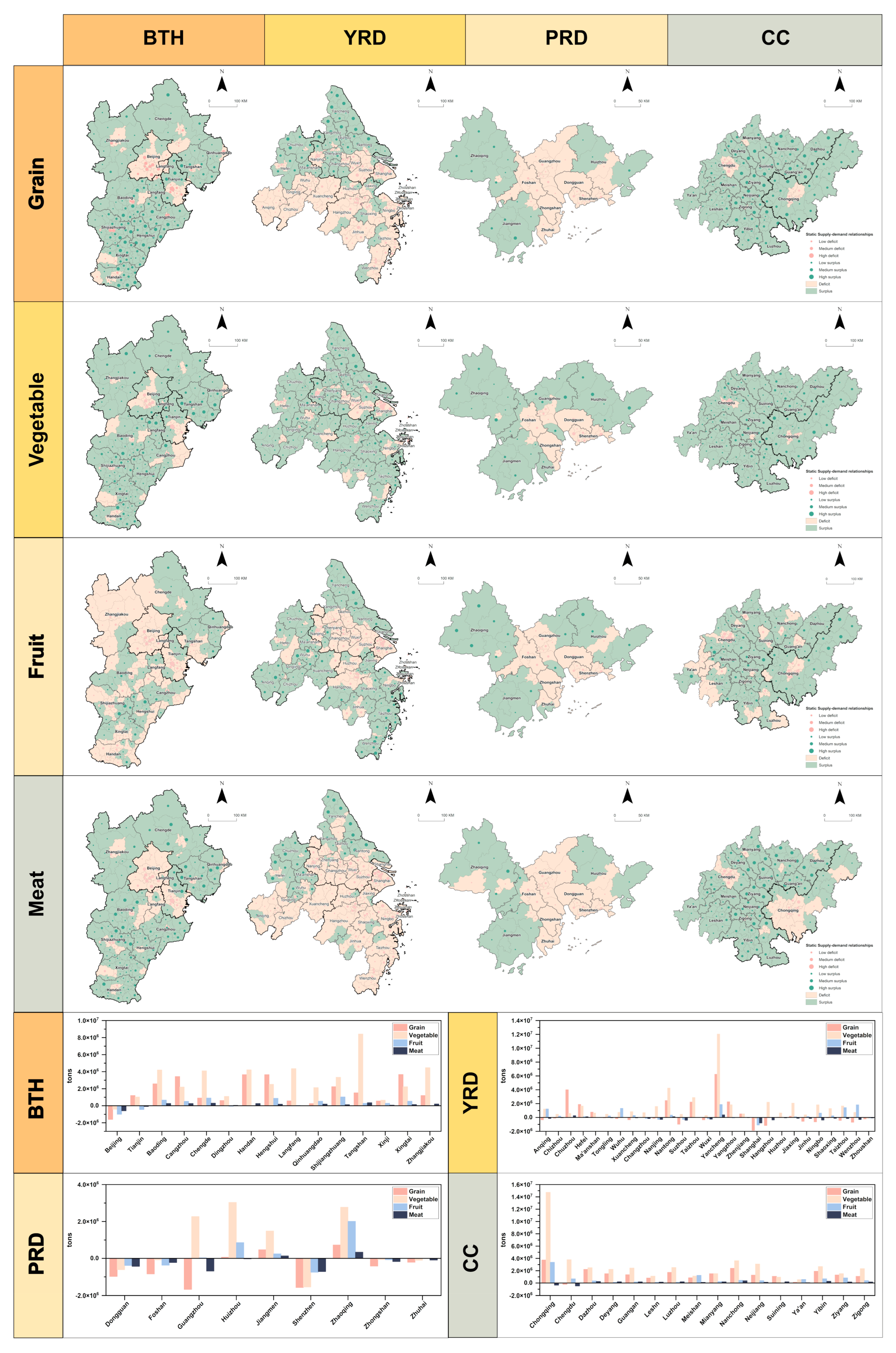
Task: Select High deficit circle in Meat row legend
Action: (x=811, y=966)
